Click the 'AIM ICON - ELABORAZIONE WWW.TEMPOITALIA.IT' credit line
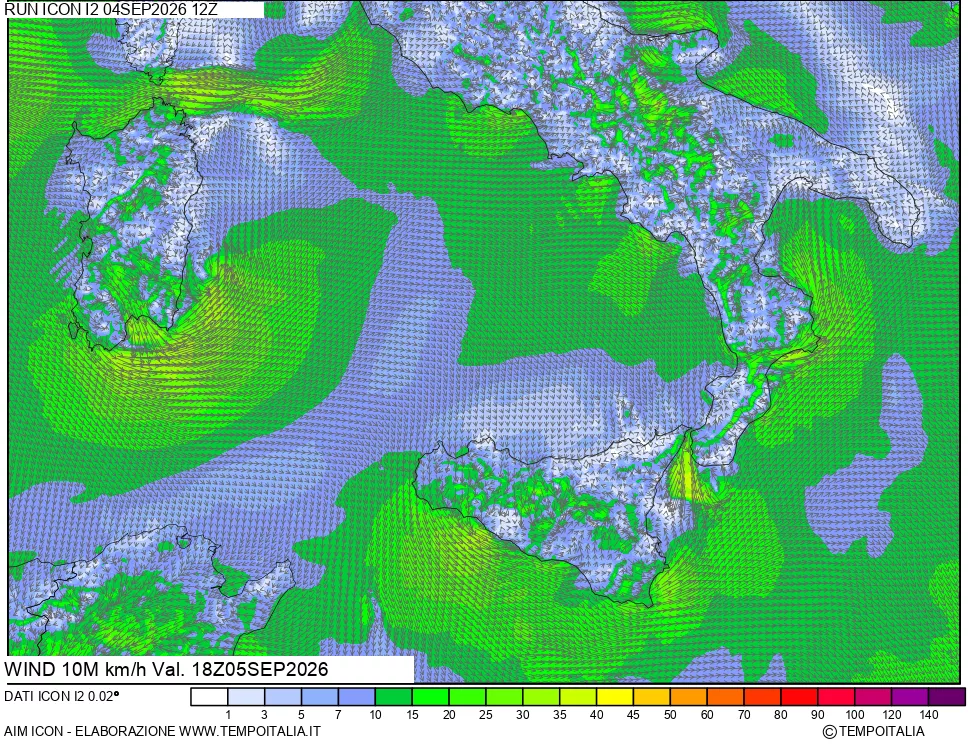The image size is (968, 745). (162, 731)
